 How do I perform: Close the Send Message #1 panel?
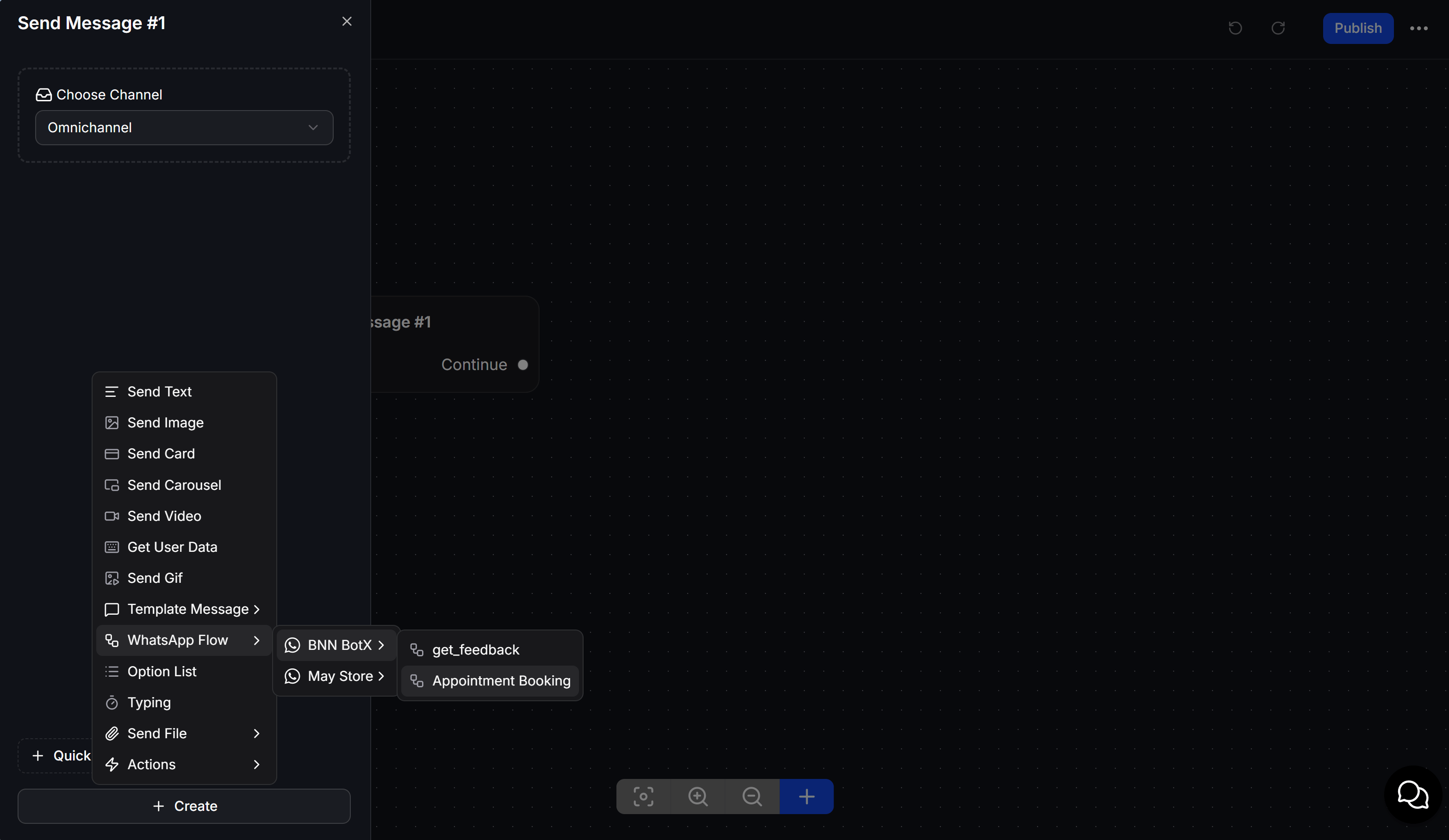point(347,21)
